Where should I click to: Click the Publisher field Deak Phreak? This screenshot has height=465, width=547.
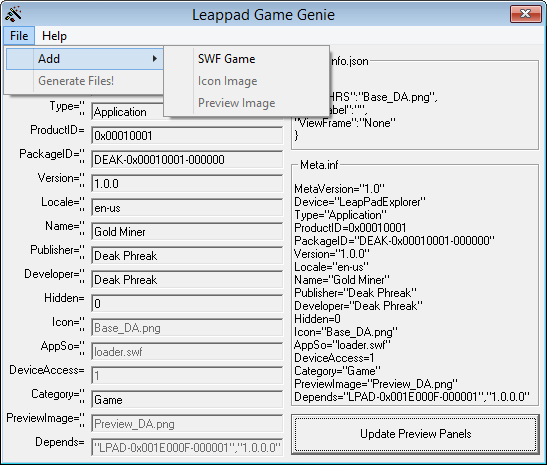(187, 256)
